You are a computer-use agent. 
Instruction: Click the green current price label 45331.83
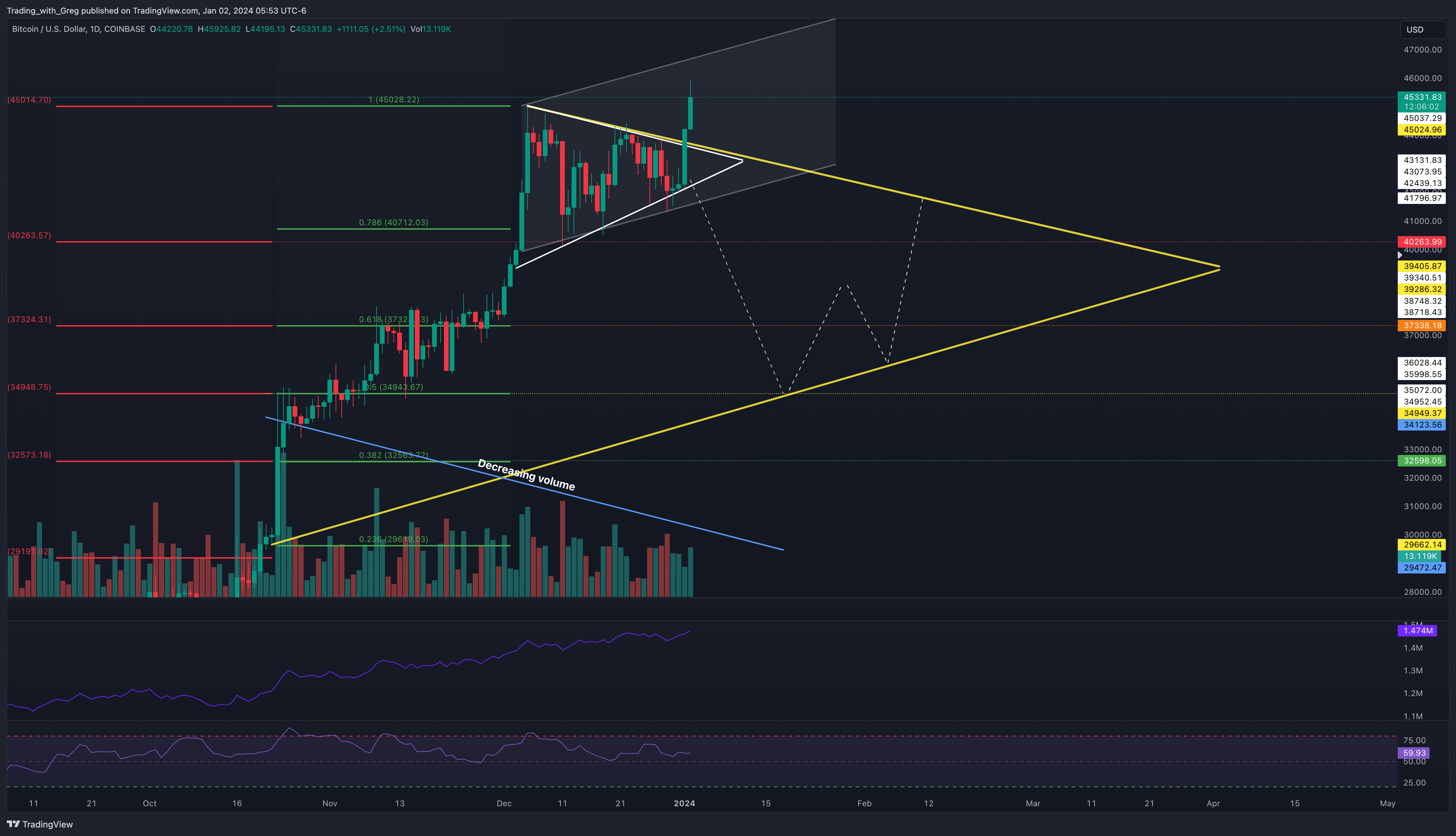1421,97
